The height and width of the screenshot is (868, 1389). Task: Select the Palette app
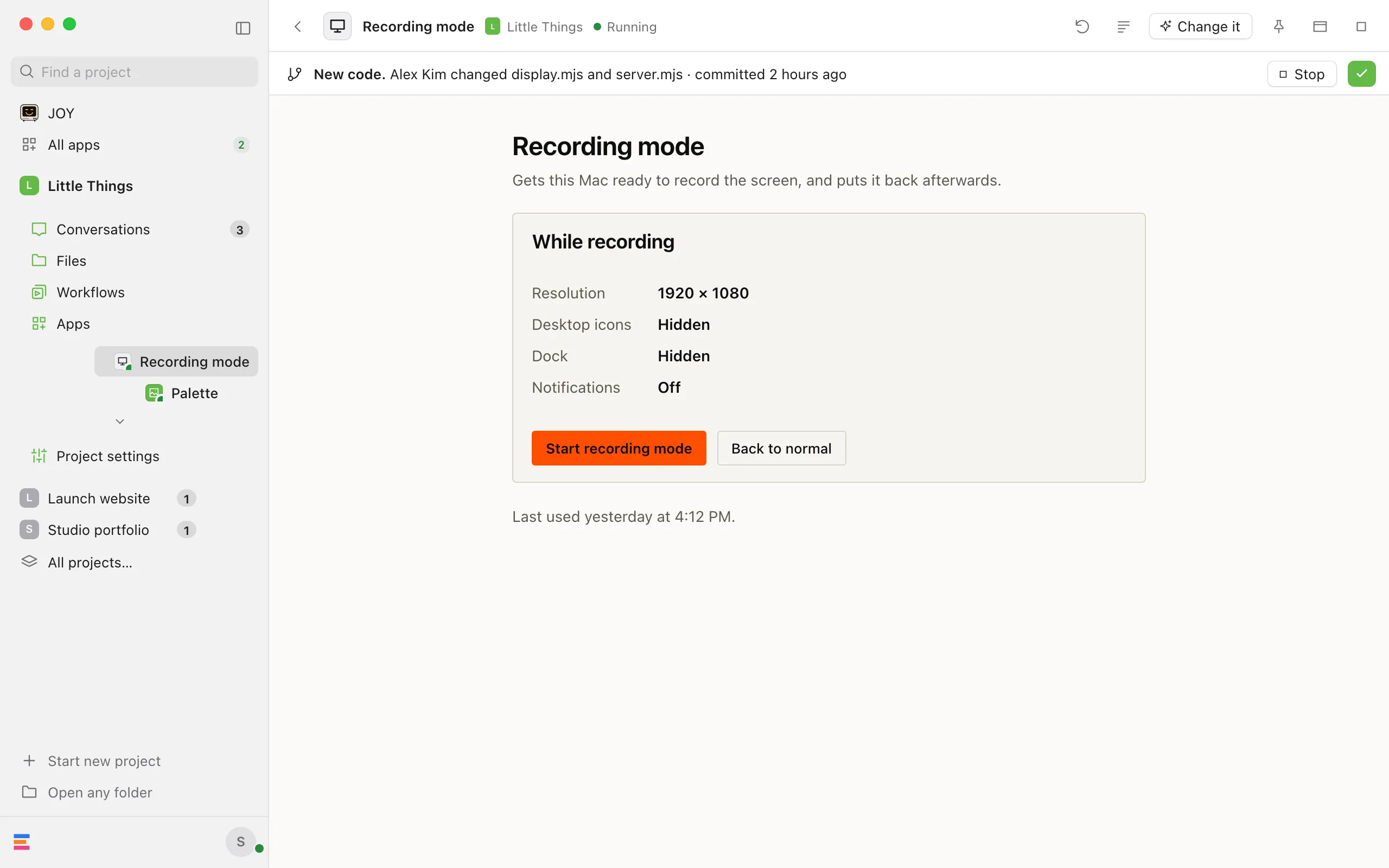tap(182, 393)
